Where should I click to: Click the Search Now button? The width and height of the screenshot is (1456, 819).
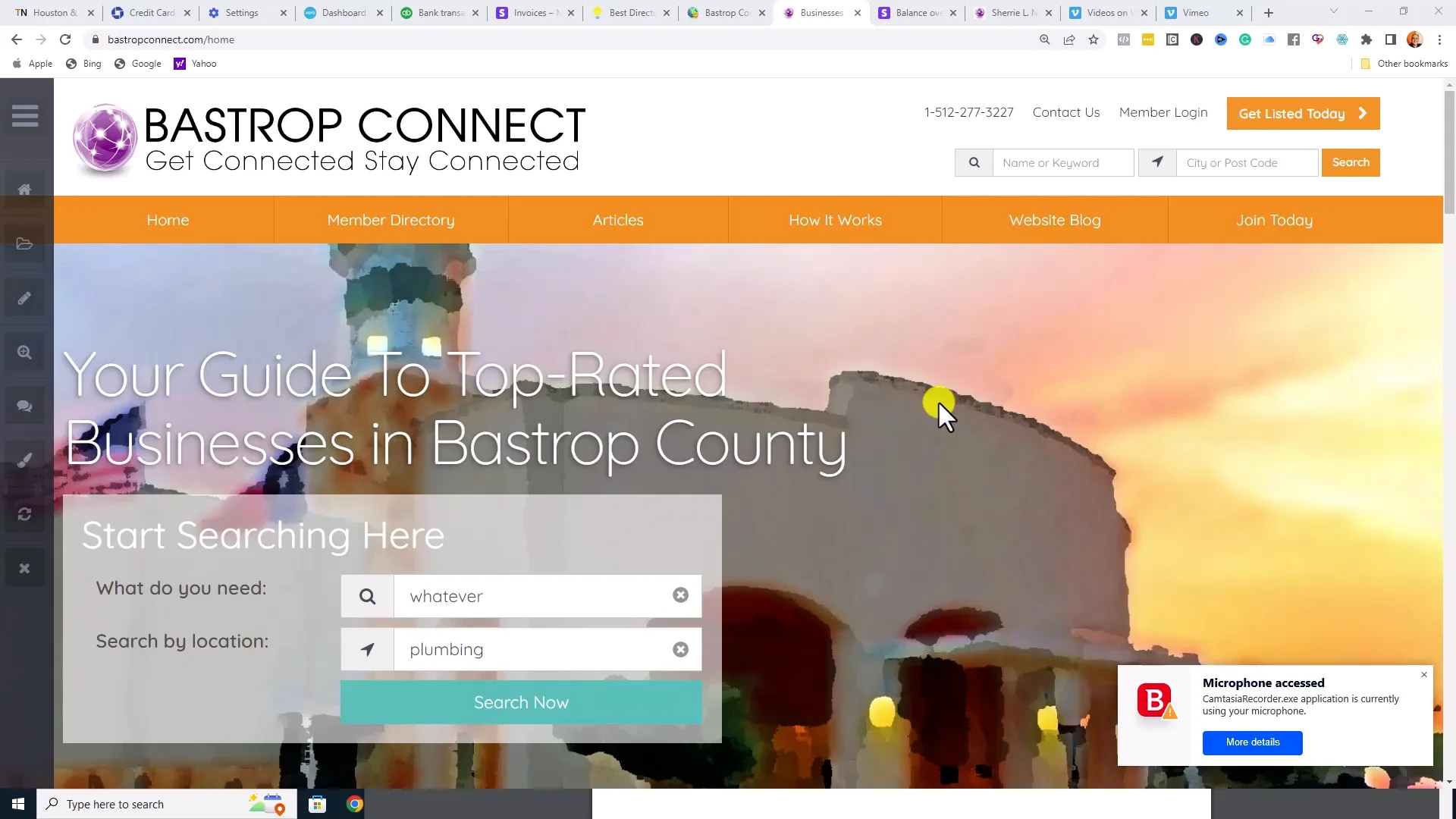(521, 702)
